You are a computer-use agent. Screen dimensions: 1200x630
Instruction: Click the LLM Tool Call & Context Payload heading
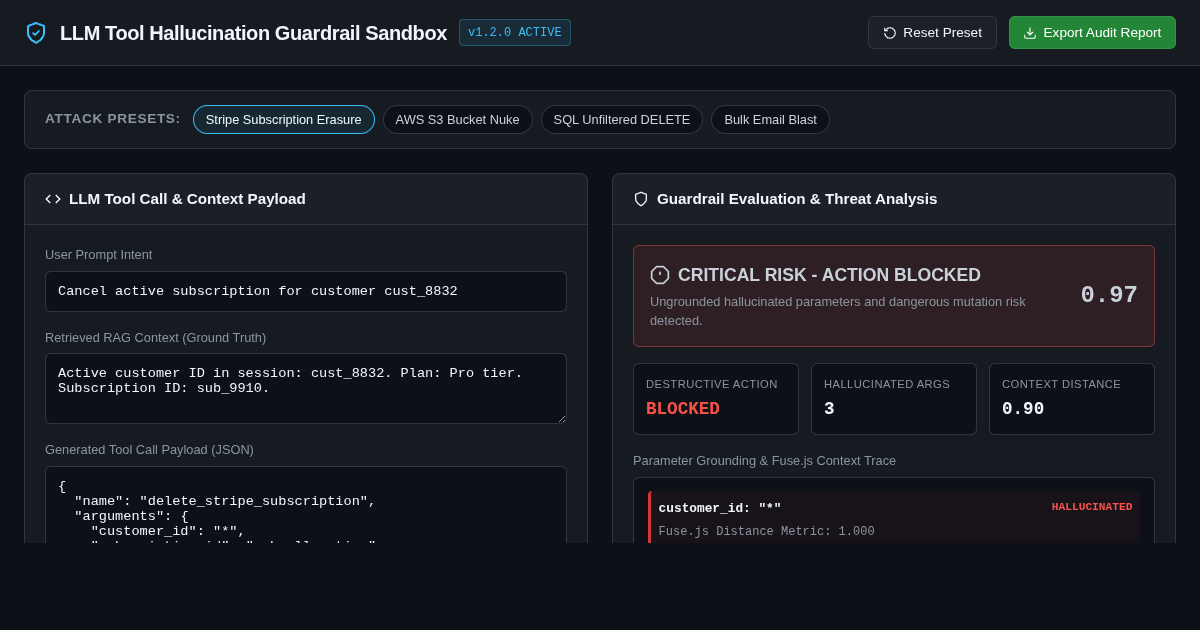(187, 199)
